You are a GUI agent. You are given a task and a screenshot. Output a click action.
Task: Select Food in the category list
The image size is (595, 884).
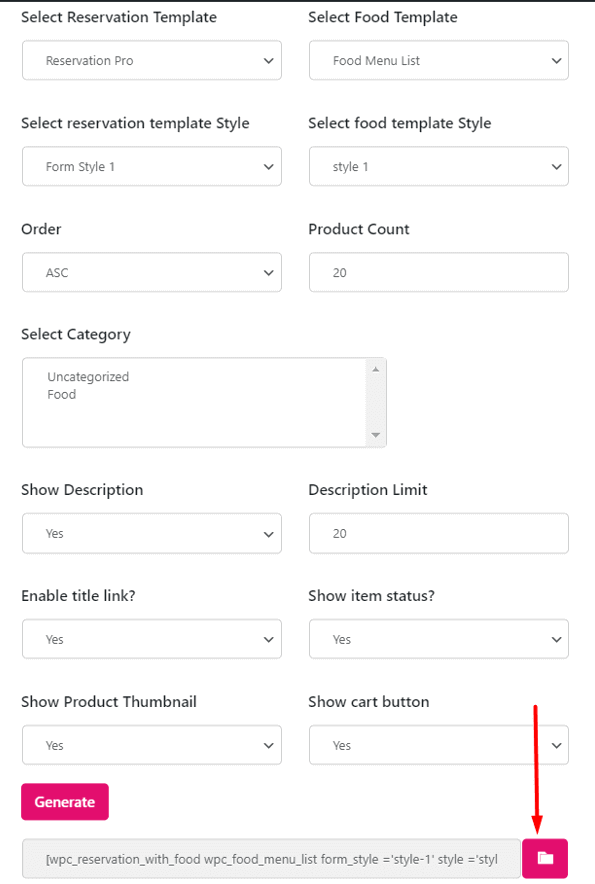(61, 395)
